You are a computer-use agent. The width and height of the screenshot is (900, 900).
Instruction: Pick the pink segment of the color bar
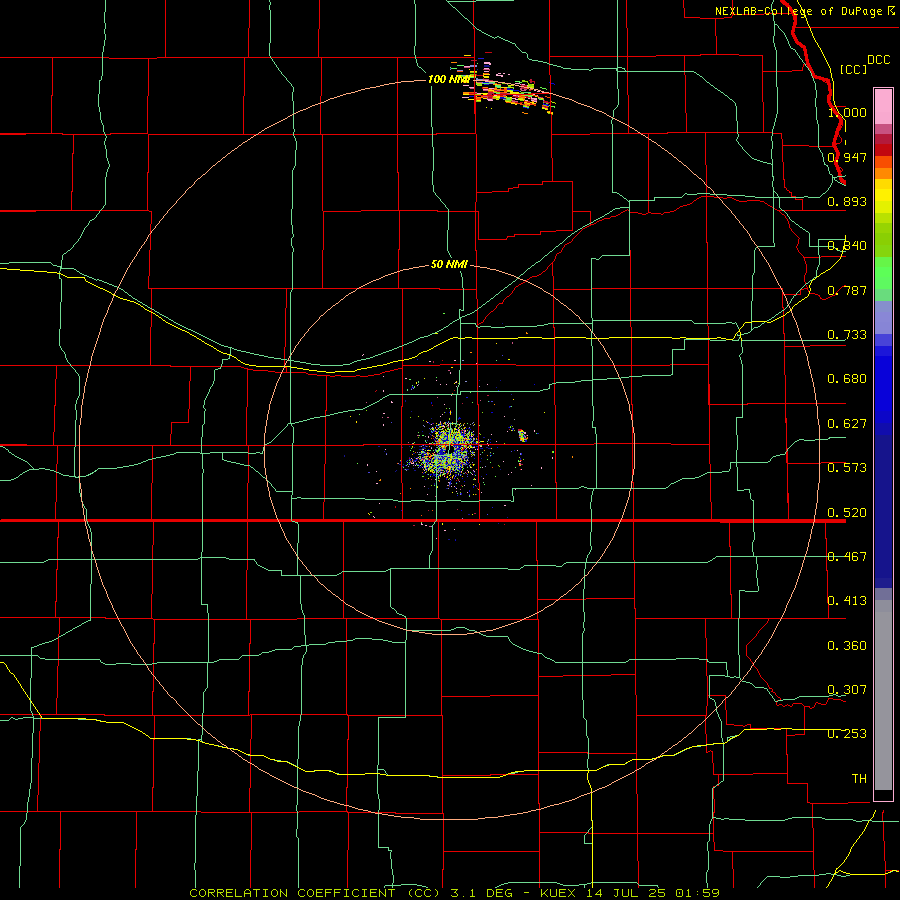883,106
